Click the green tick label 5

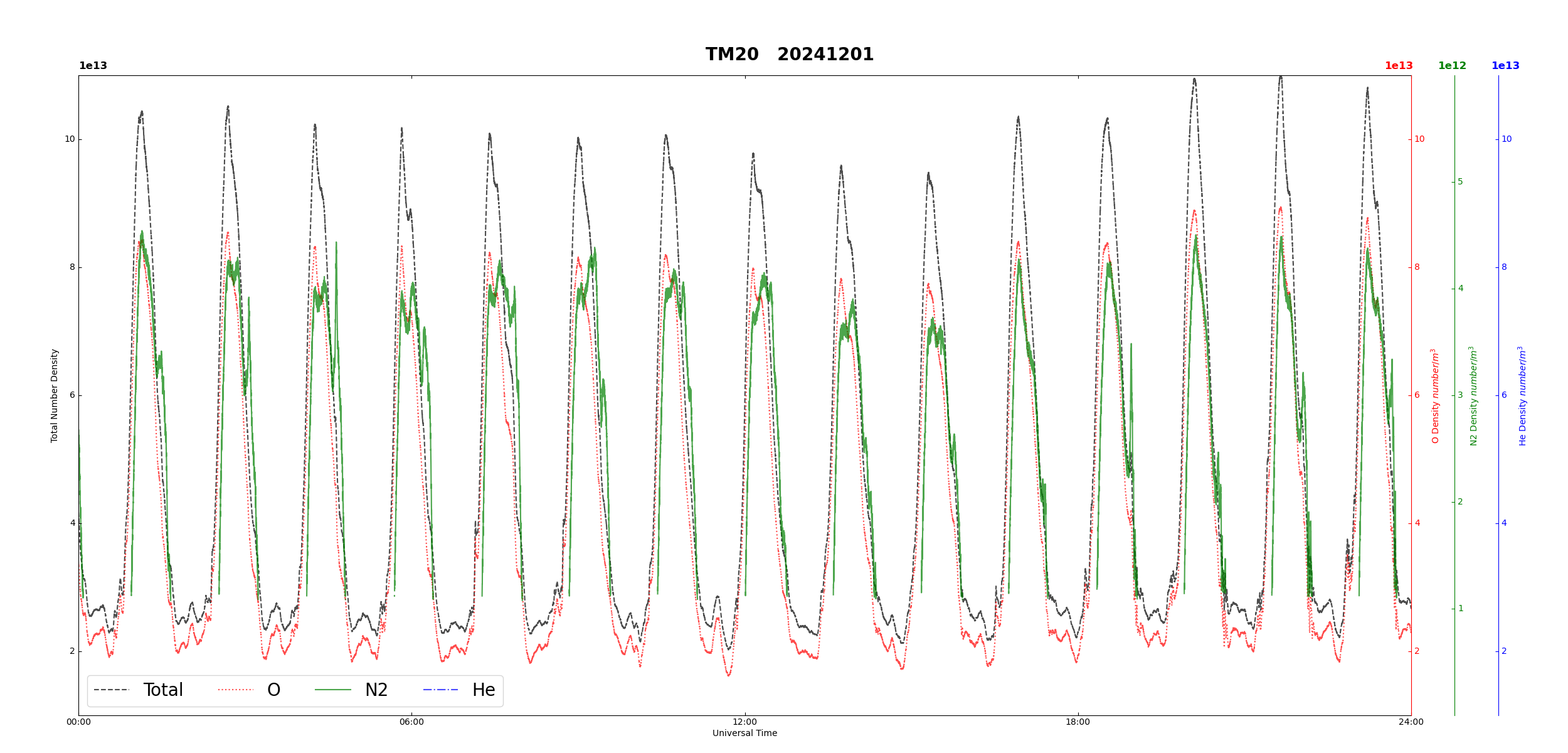[x=1460, y=182]
